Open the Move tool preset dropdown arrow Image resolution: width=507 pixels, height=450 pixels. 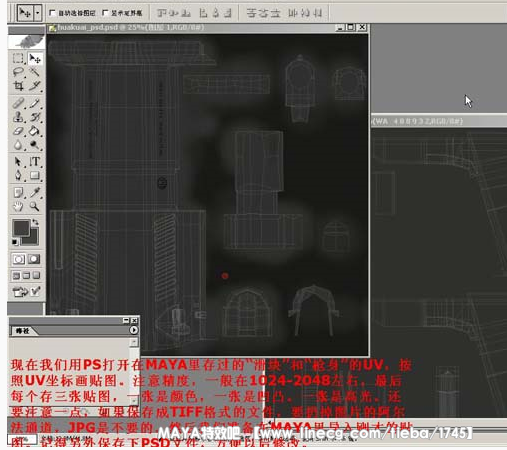tap(38, 13)
